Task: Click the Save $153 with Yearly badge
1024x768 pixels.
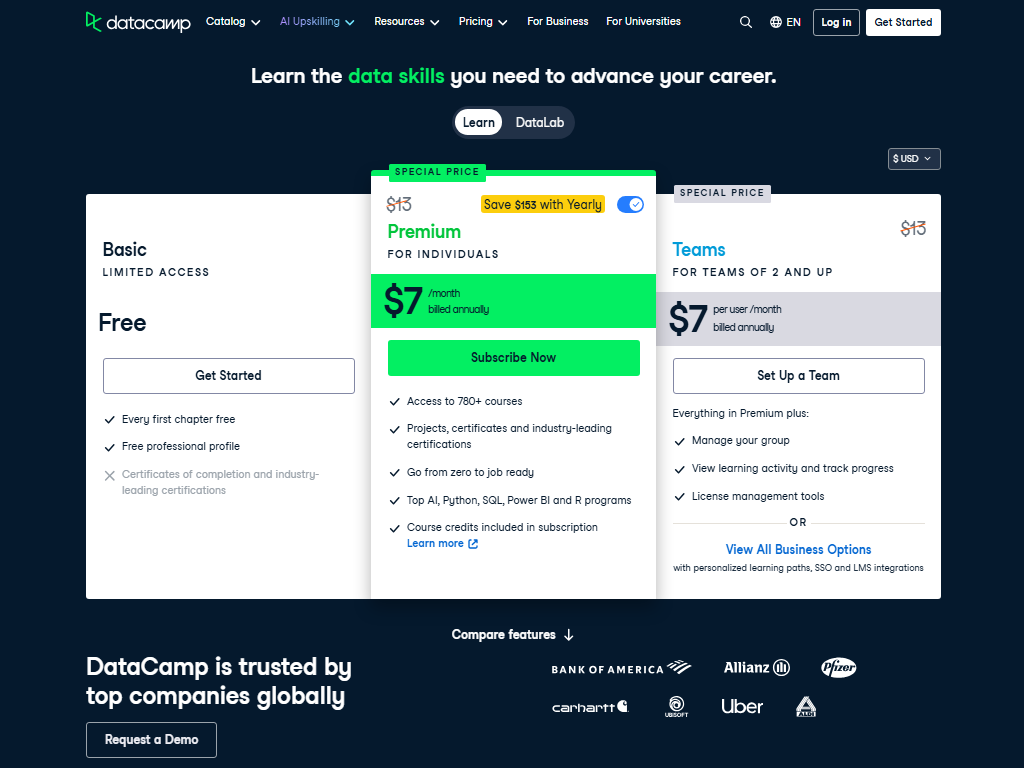Action: tap(543, 204)
